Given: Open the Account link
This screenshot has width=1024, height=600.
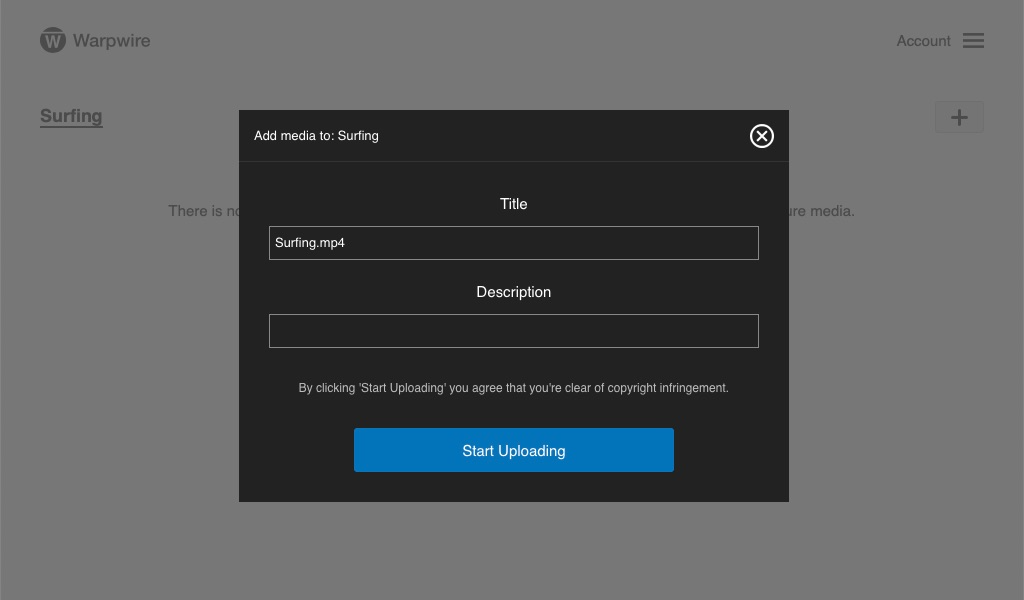Looking at the screenshot, I should [x=923, y=41].
